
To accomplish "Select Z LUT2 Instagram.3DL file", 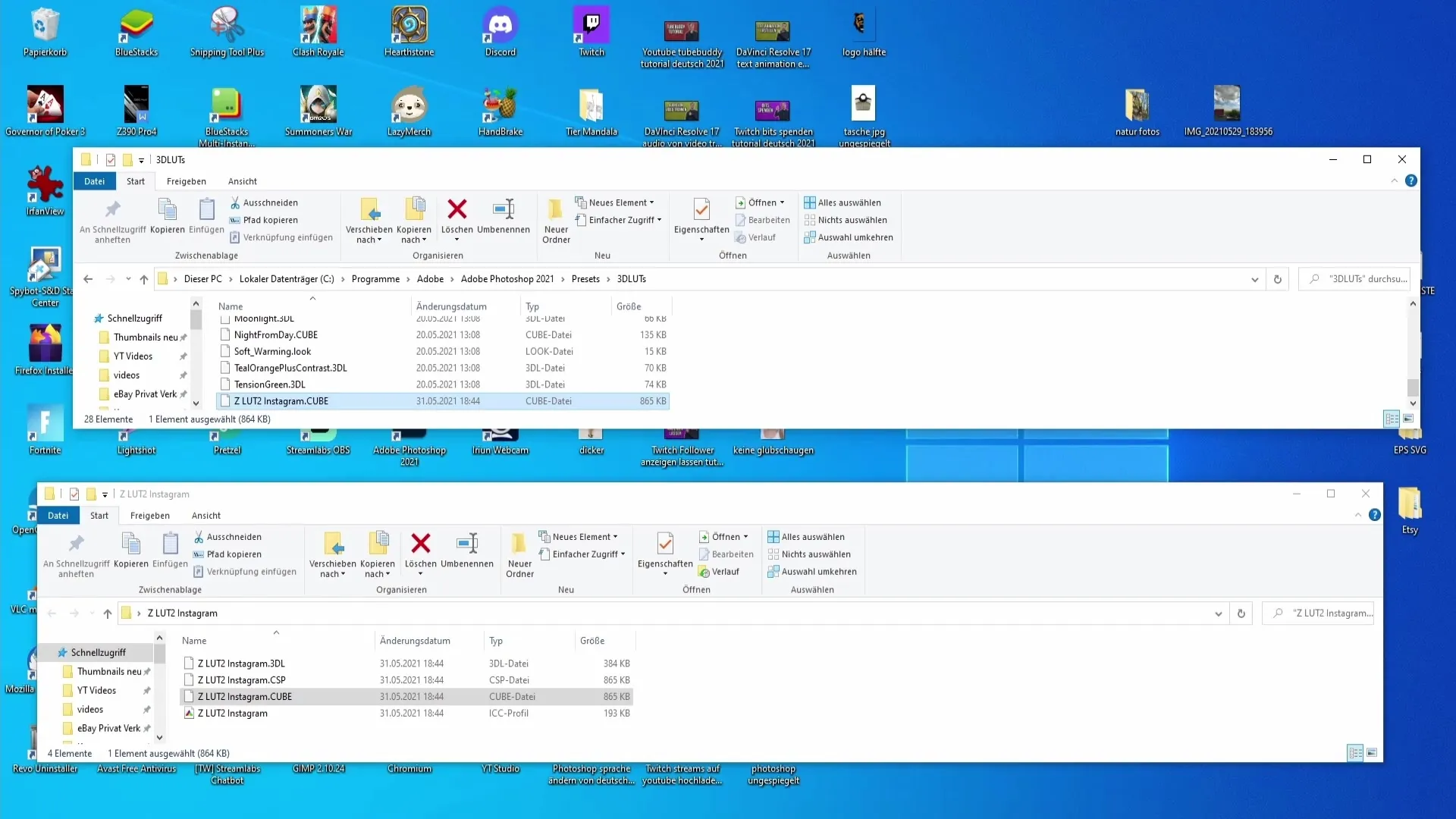I will 407,664.
